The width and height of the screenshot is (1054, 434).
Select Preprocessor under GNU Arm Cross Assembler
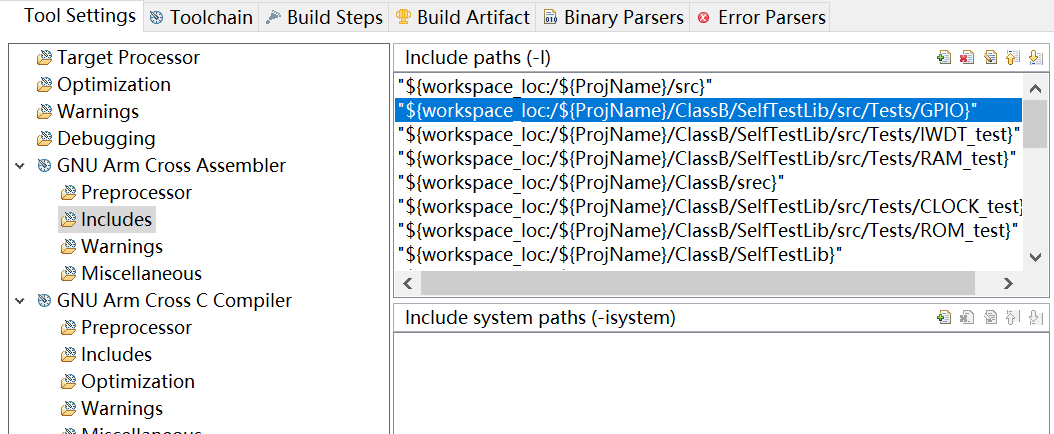[136, 193]
